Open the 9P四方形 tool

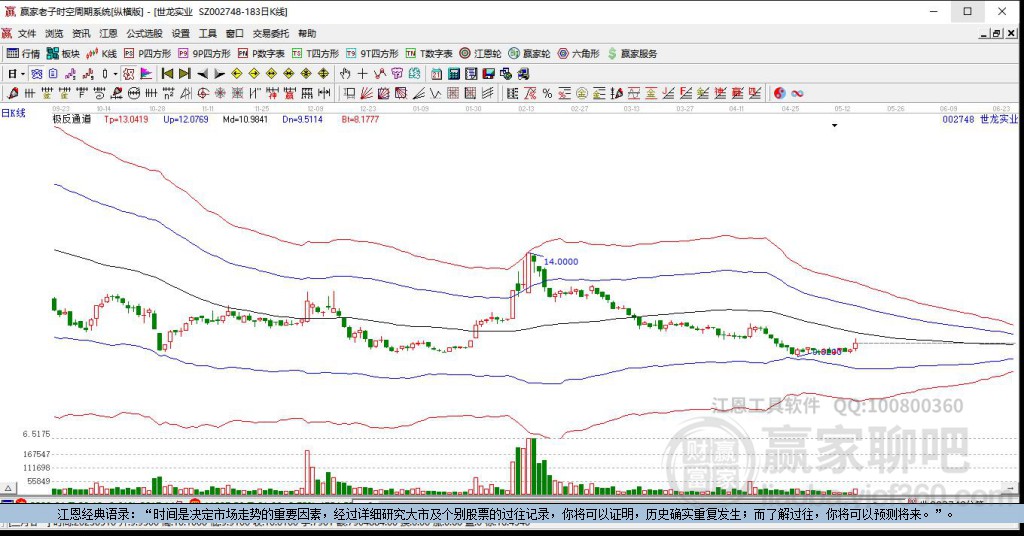[204, 54]
